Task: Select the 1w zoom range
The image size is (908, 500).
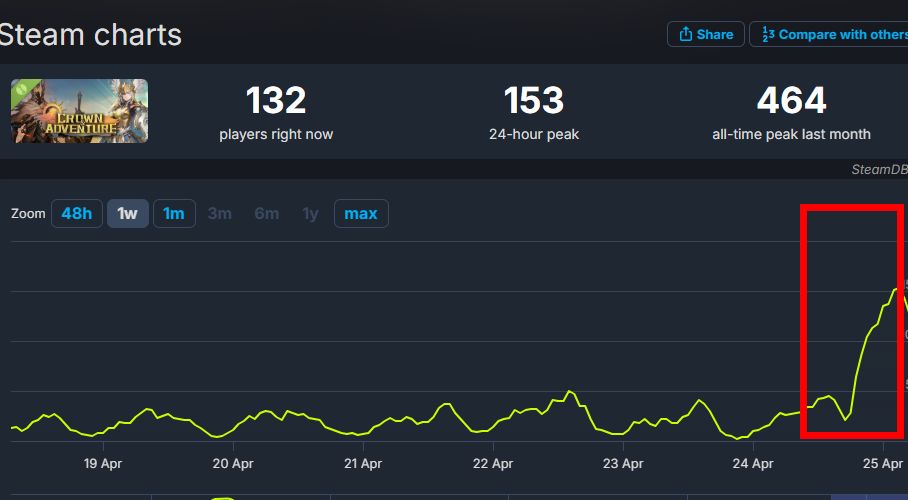Action: 127,213
